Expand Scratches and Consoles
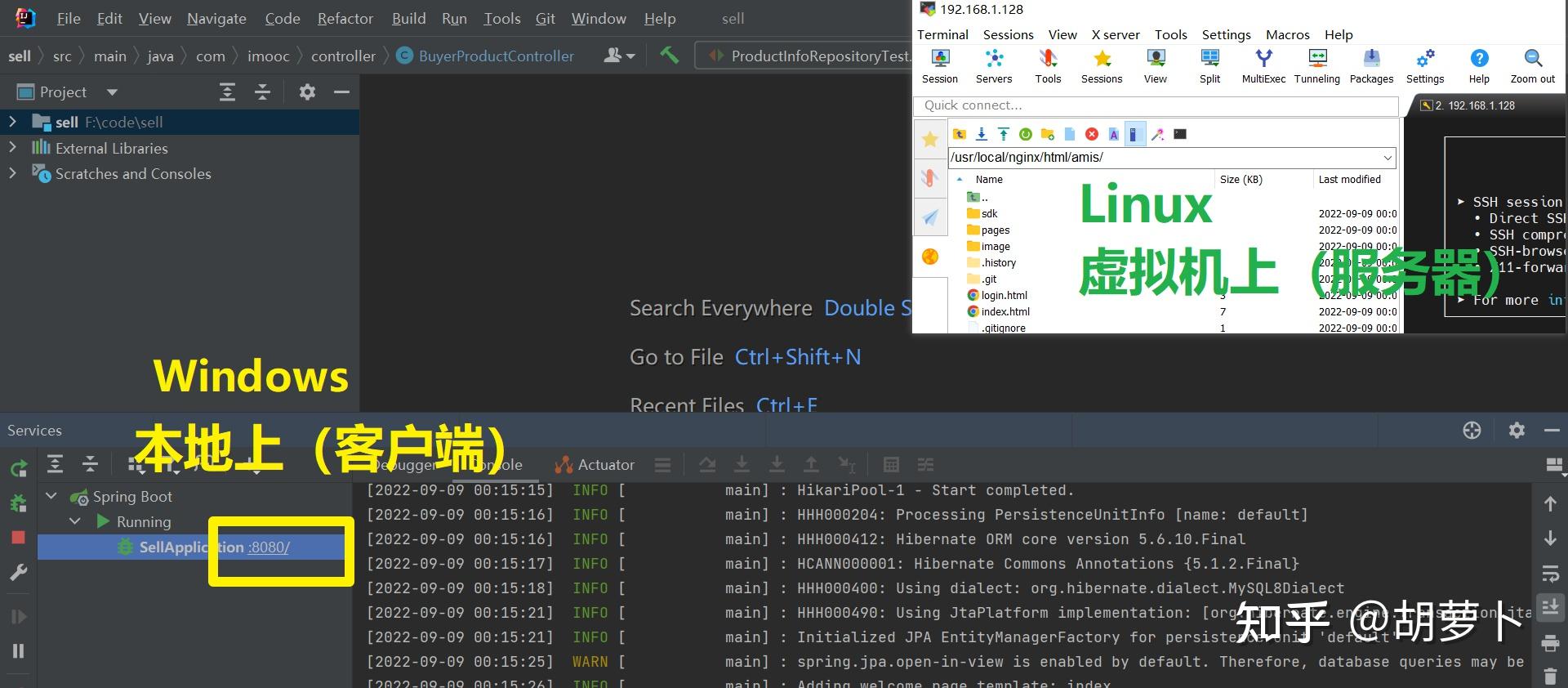This screenshot has height=688, width=1568. pyautogui.click(x=12, y=173)
